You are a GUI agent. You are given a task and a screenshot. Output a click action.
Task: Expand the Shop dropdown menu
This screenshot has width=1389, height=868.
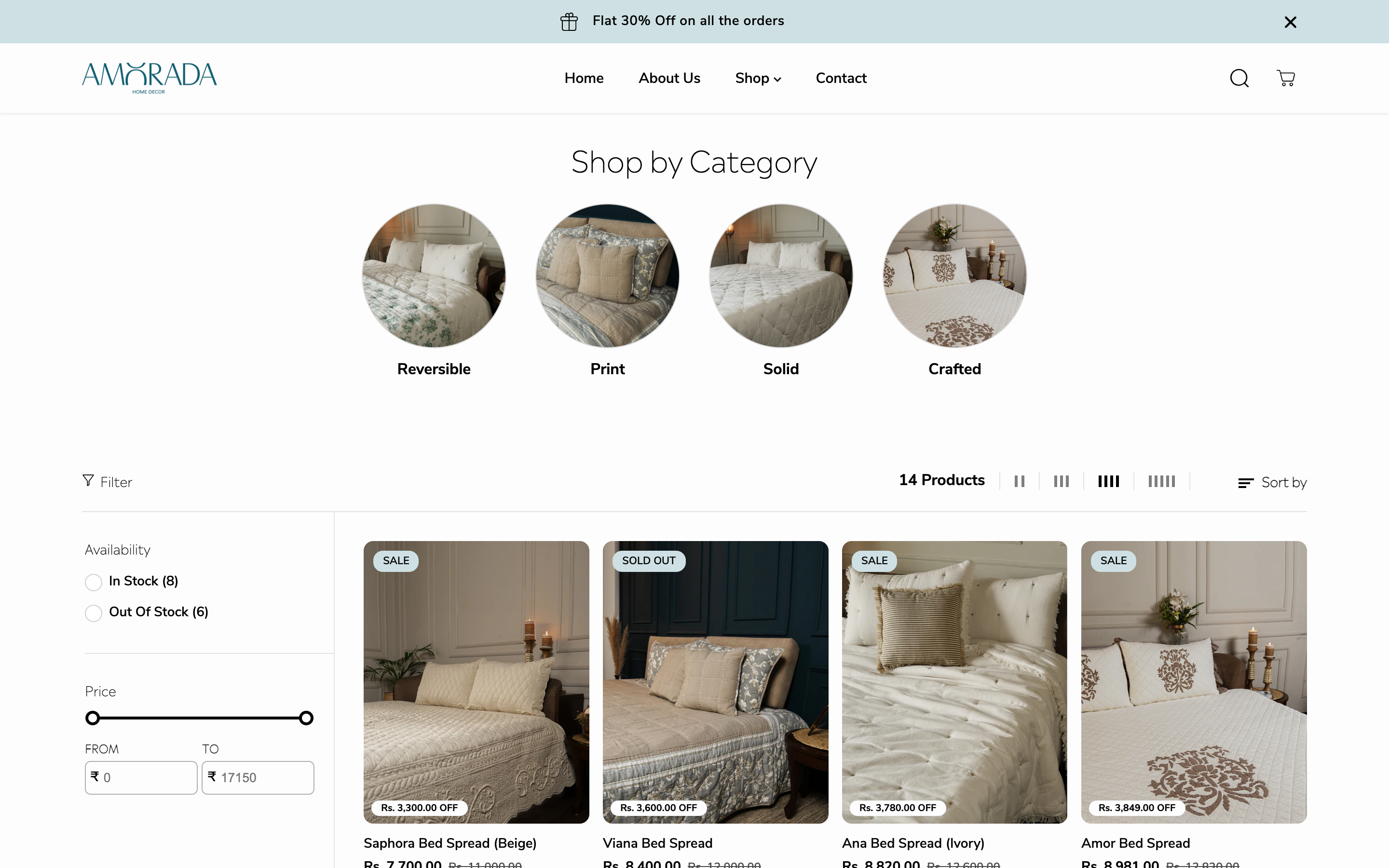[758, 78]
